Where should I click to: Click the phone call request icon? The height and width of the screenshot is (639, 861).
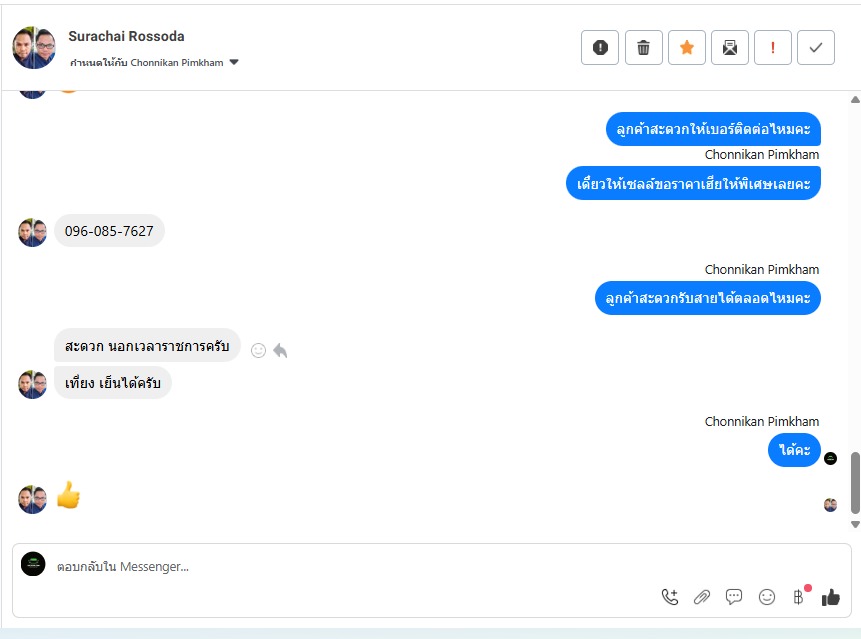pyautogui.click(x=670, y=597)
